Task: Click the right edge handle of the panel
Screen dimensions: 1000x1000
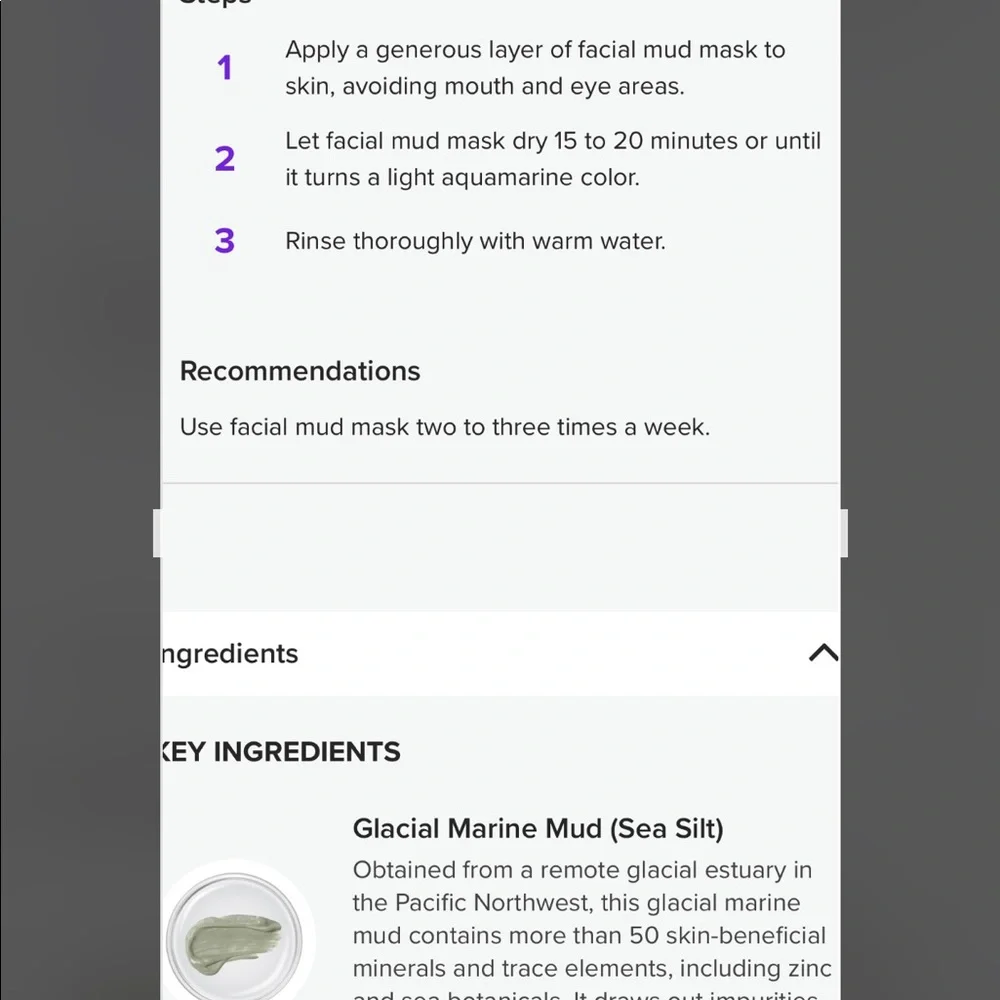Action: click(x=844, y=533)
